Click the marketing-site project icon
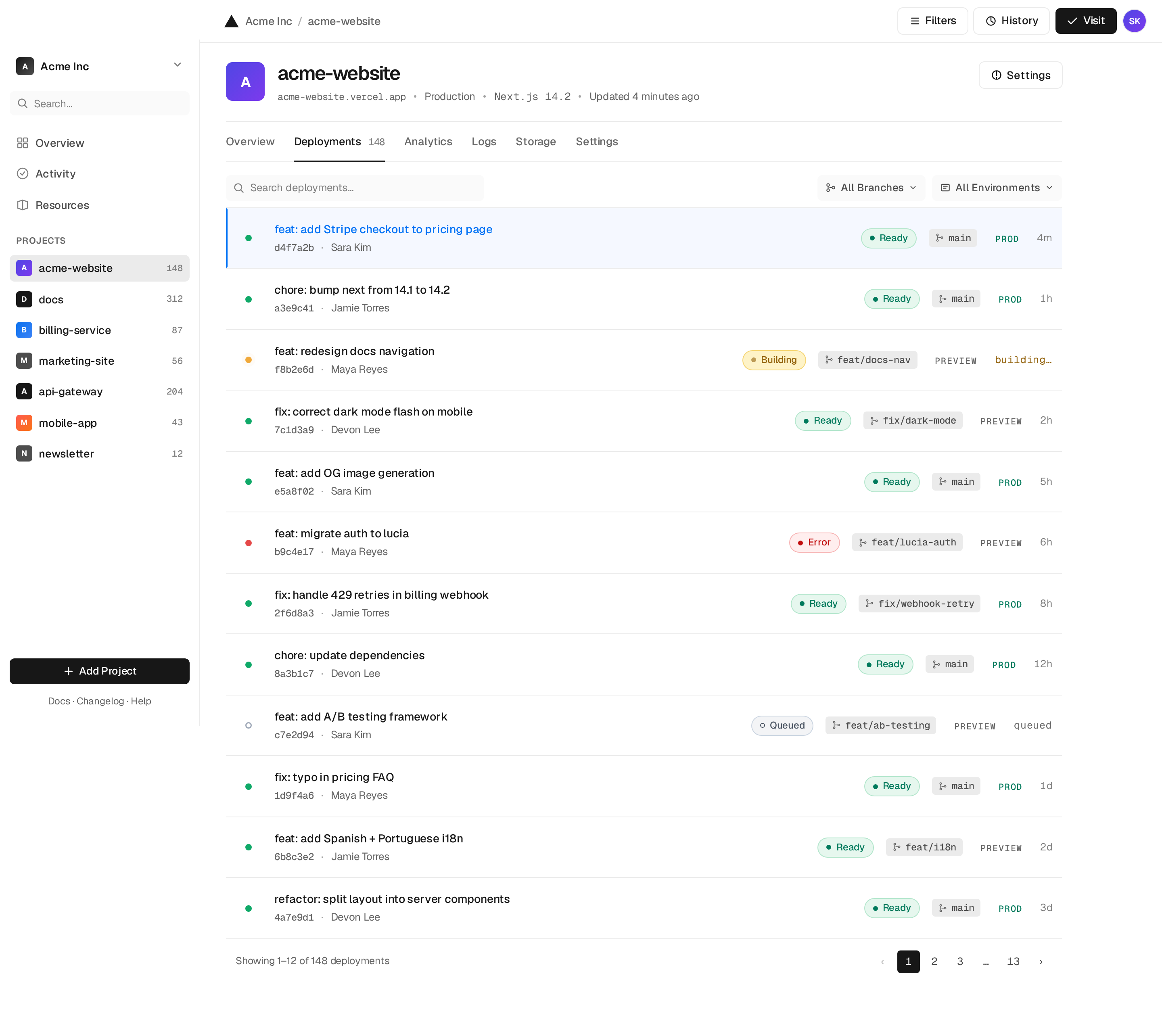 [x=24, y=360]
